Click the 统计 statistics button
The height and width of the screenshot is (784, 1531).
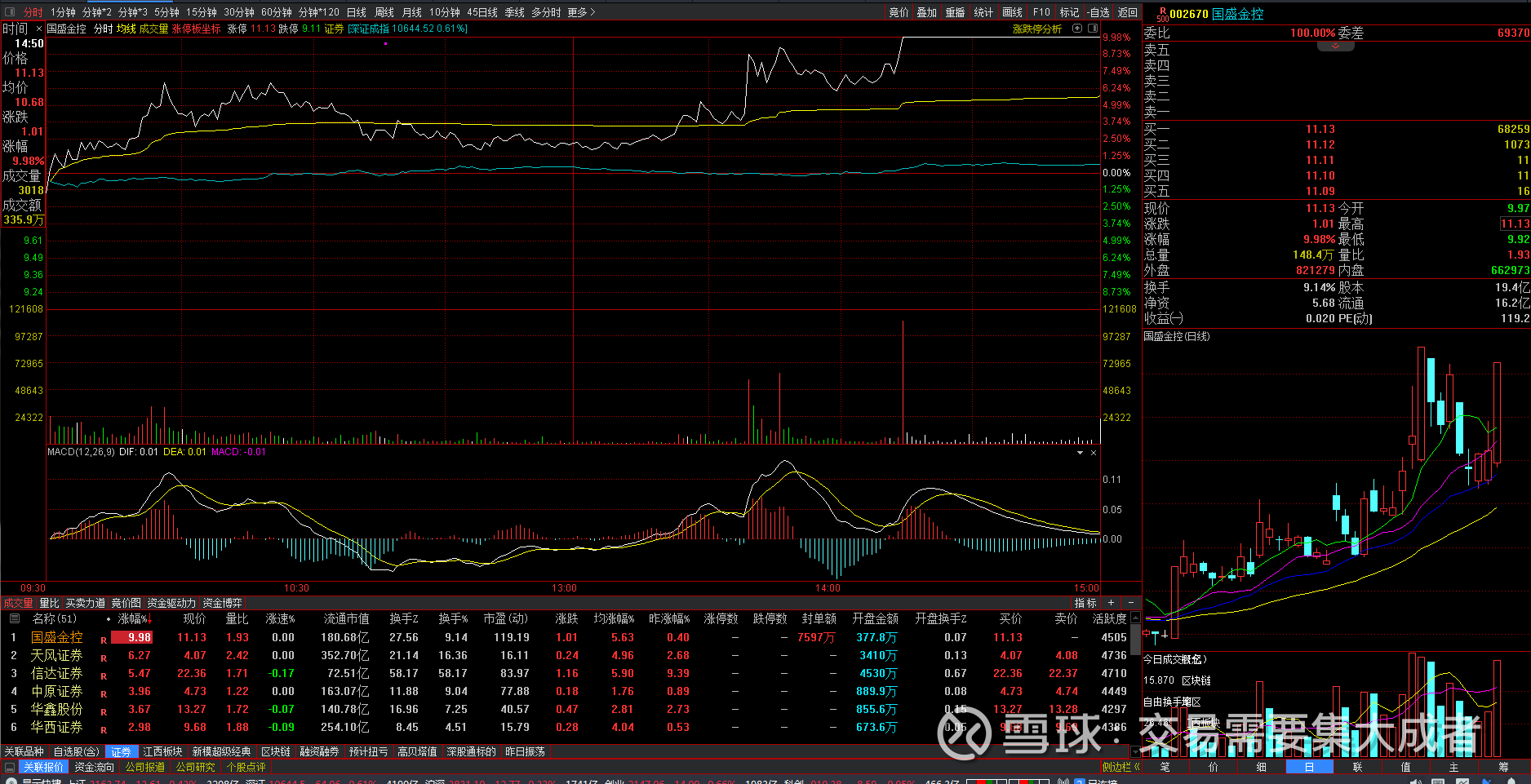tap(984, 12)
